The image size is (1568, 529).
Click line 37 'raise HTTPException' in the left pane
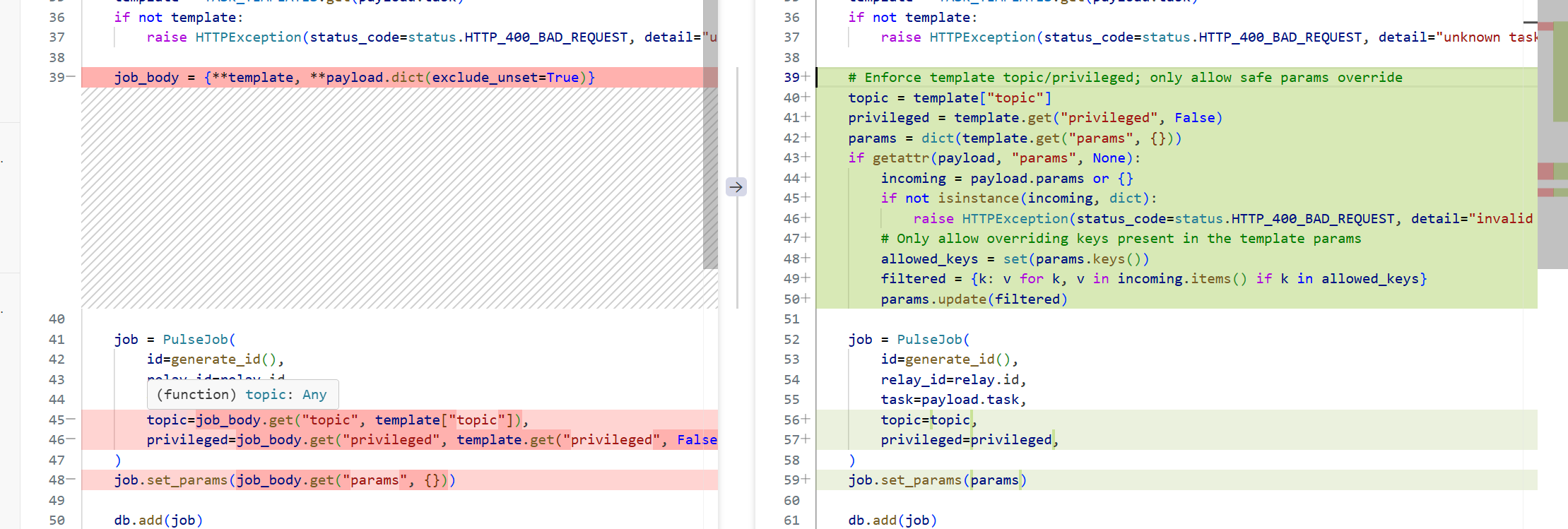coord(432,37)
